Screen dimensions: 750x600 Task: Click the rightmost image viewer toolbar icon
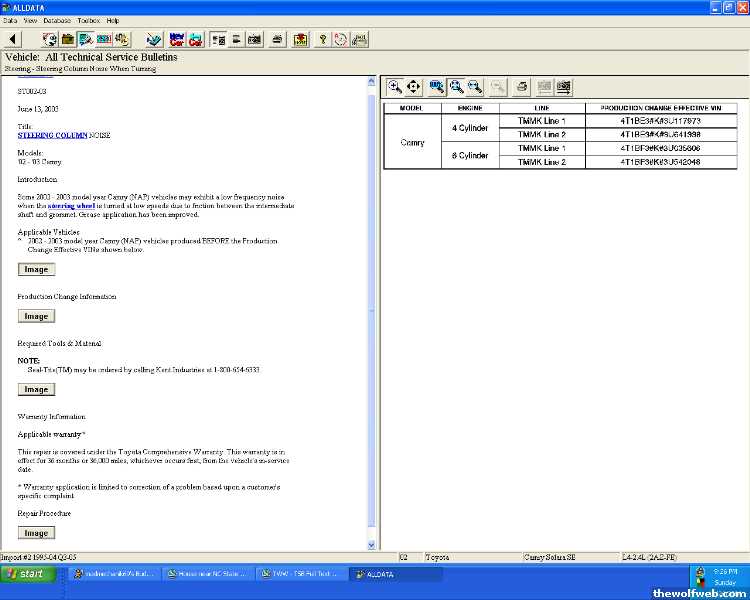pyautogui.click(x=564, y=87)
